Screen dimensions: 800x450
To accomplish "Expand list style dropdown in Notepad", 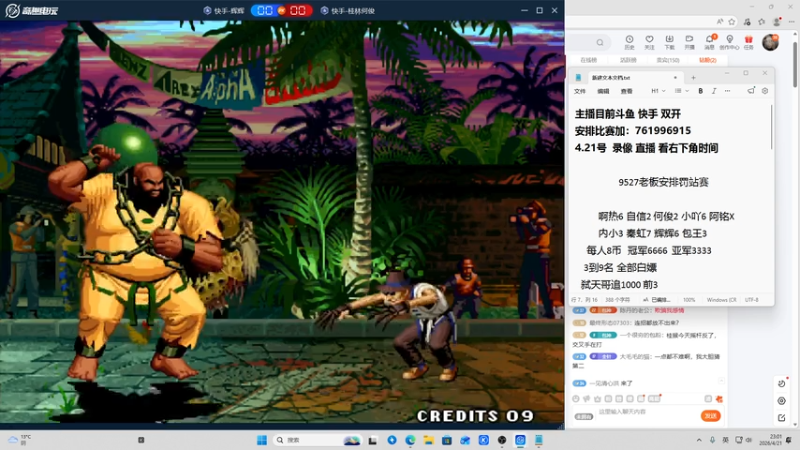I will click(x=682, y=91).
